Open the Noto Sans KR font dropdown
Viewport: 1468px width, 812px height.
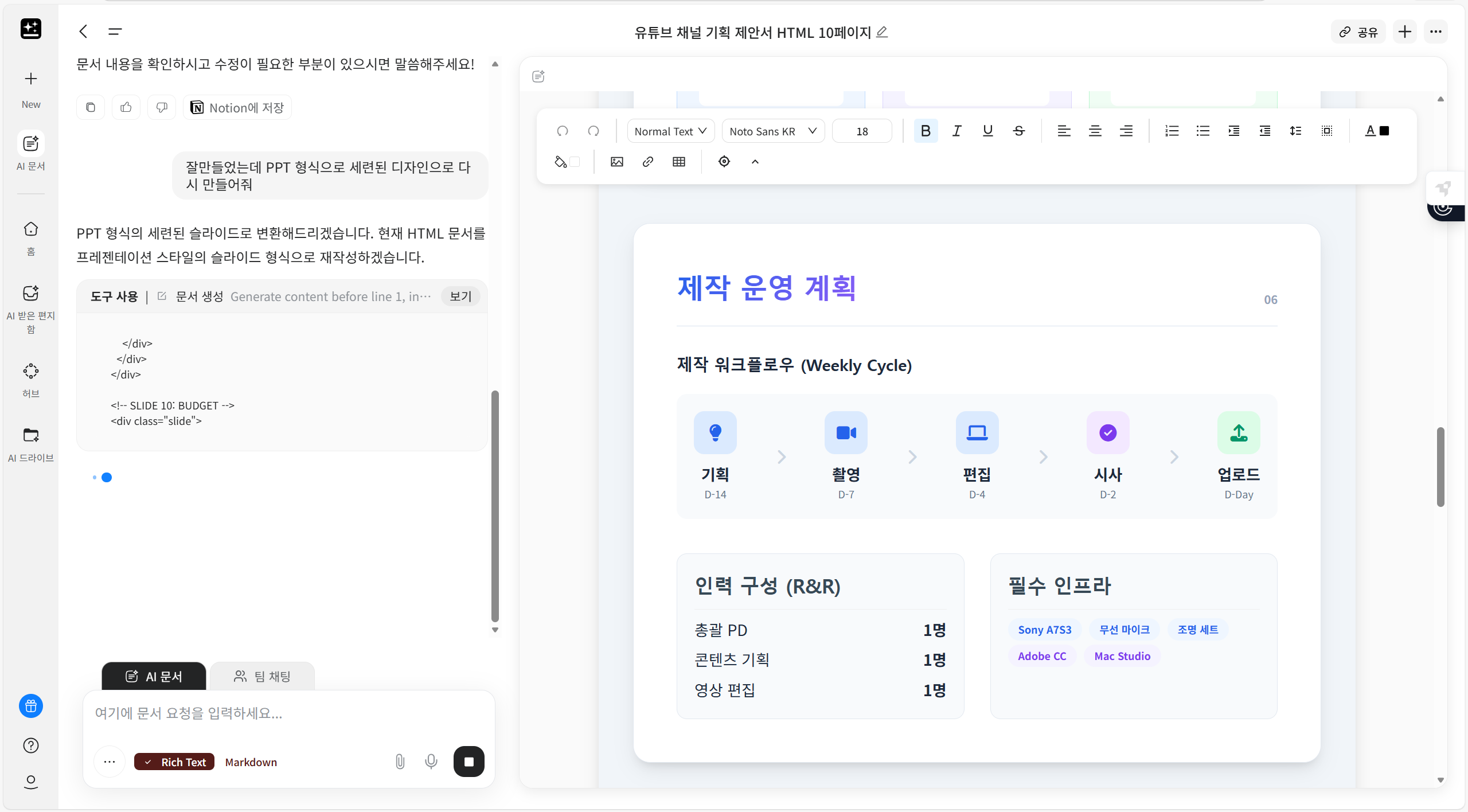(772, 131)
